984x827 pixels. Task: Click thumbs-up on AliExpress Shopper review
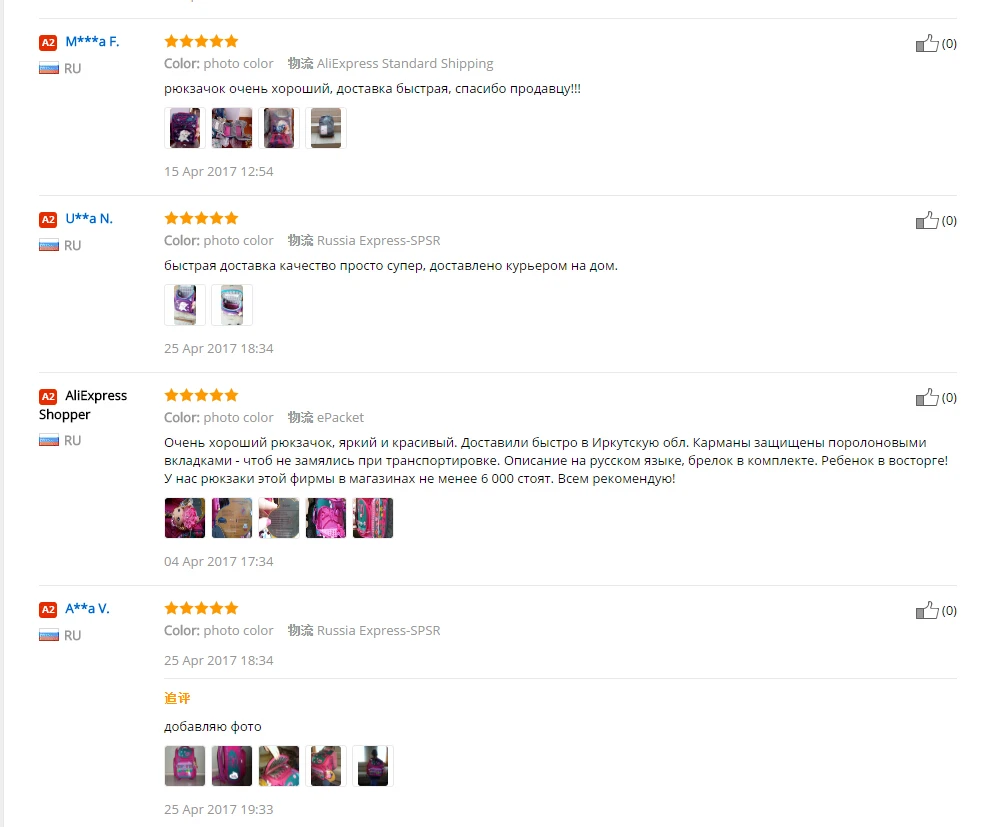point(927,397)
